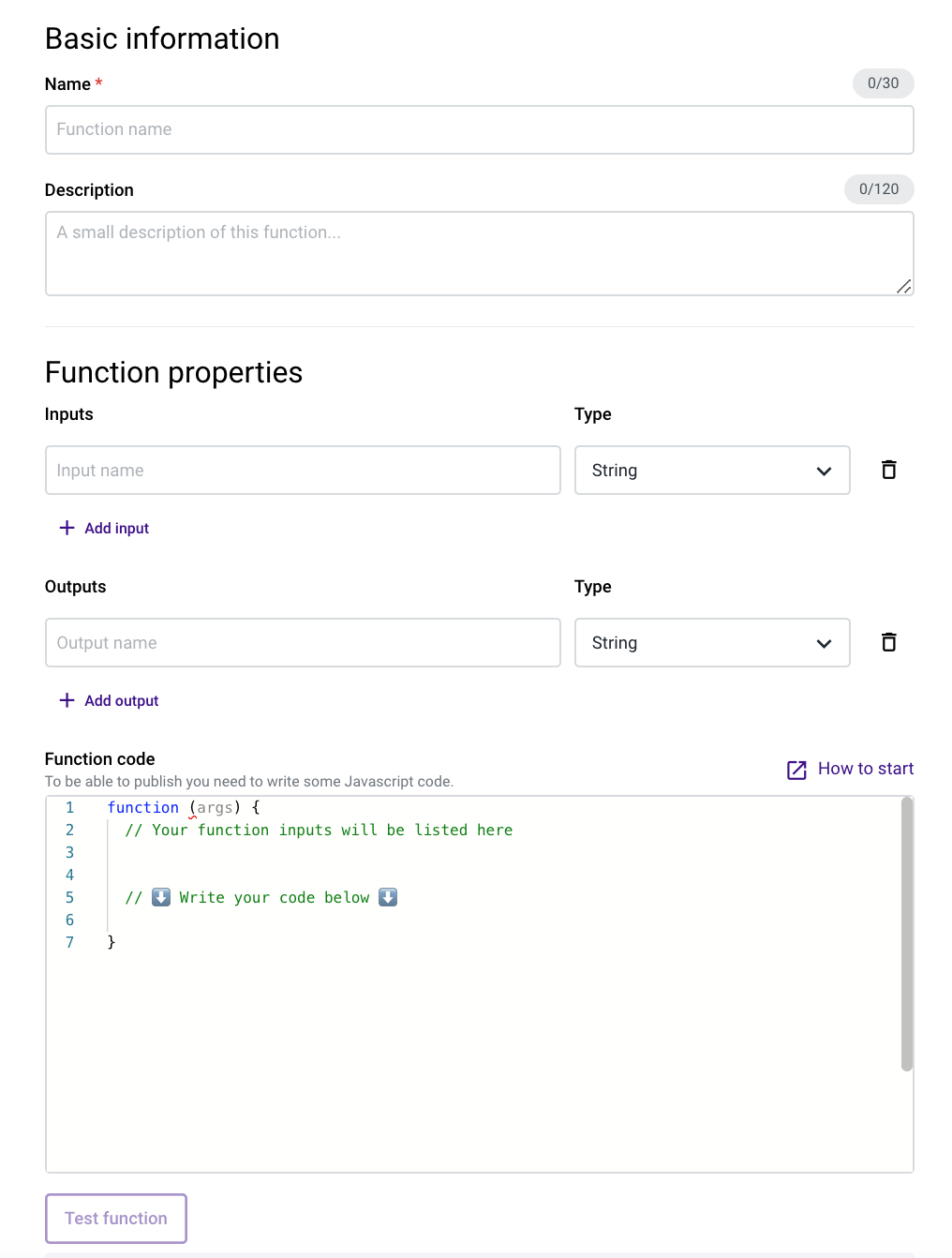Click the resize handle on the Description box
This screenshot has height=1258, width=952.
coord(903,285)
